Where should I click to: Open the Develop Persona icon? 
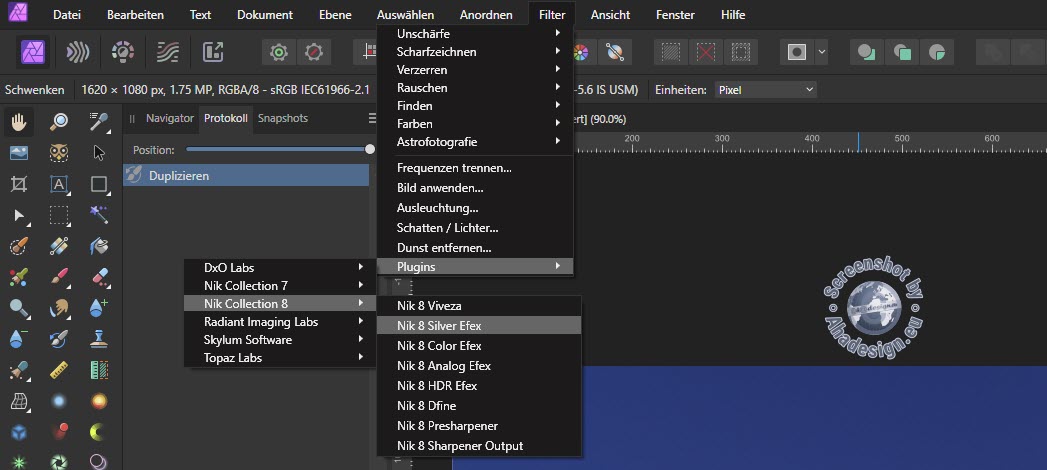(x=123, y=52)
